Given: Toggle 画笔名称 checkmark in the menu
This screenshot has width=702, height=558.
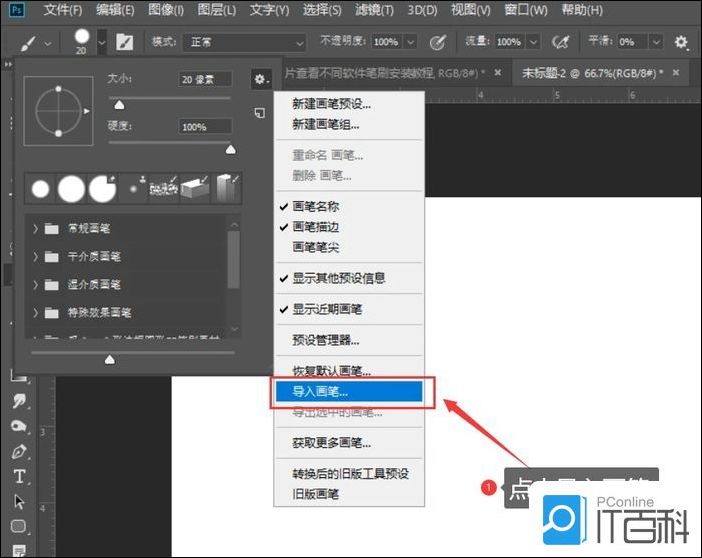Looking at the screenshot, I should point(315,206).
